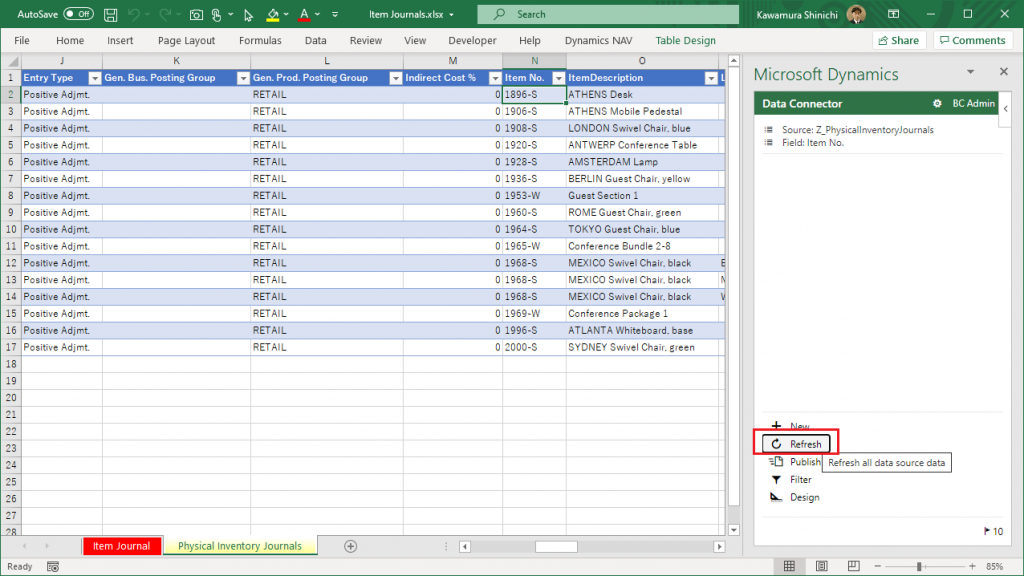Apply the red font color A
1024x576 pixels.
point(304,14)
